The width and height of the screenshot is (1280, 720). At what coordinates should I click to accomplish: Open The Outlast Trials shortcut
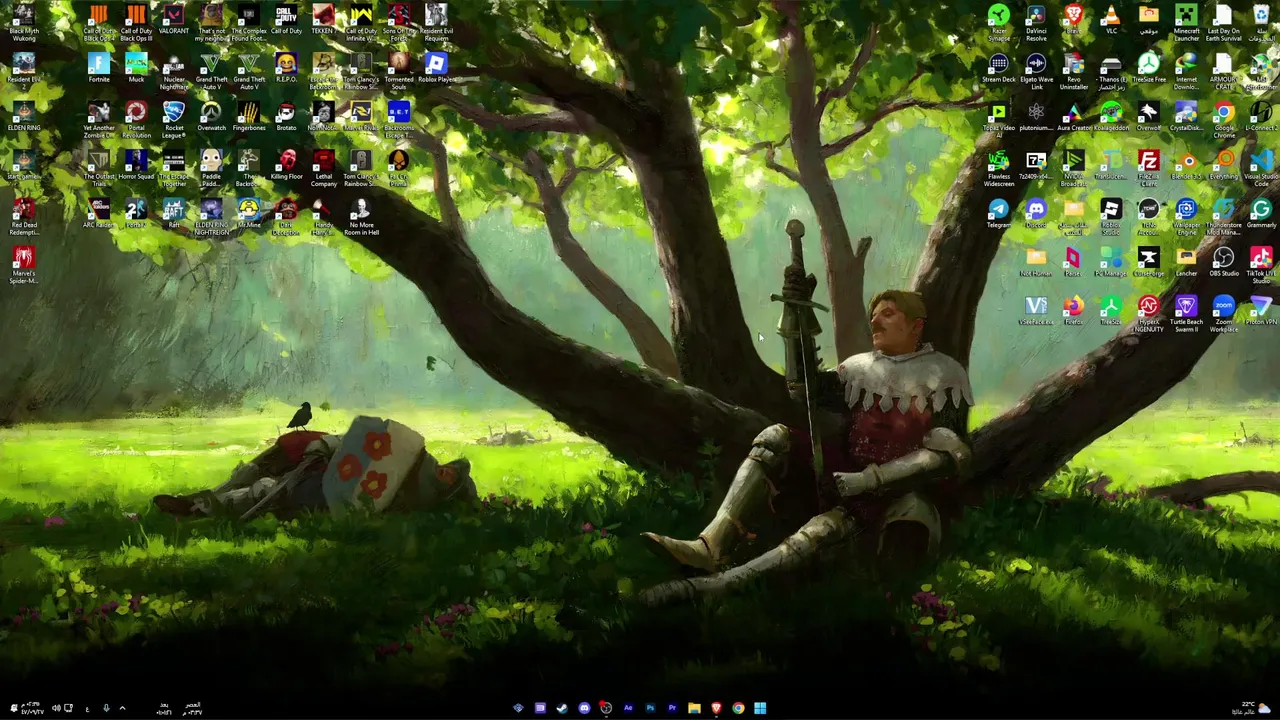pos(99,168)
